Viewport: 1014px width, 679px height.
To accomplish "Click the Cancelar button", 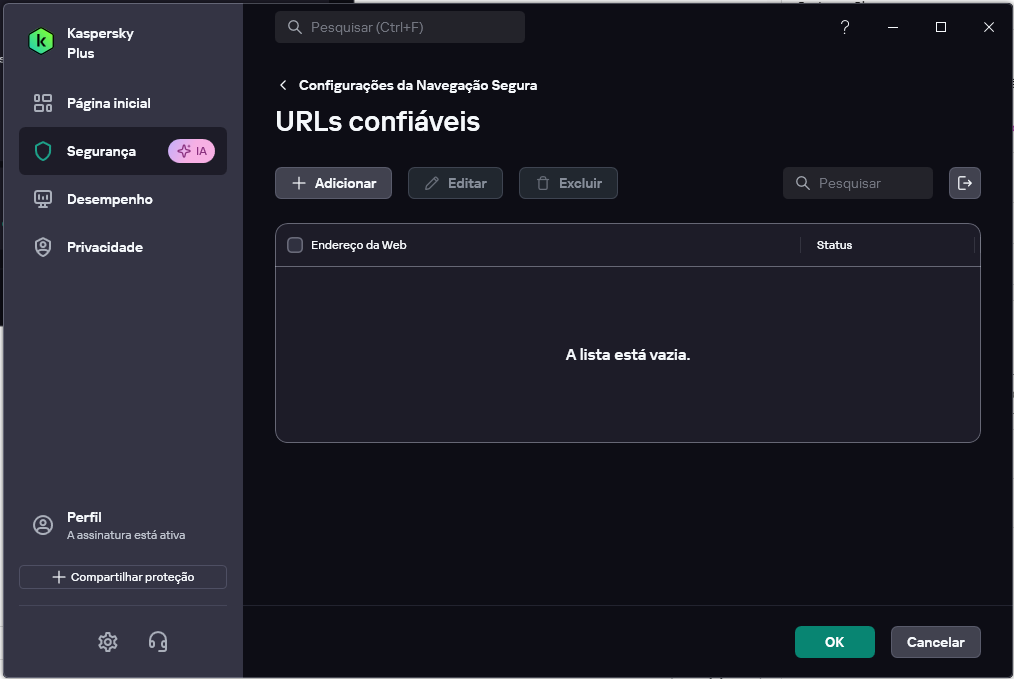I will tap(935, 642).
